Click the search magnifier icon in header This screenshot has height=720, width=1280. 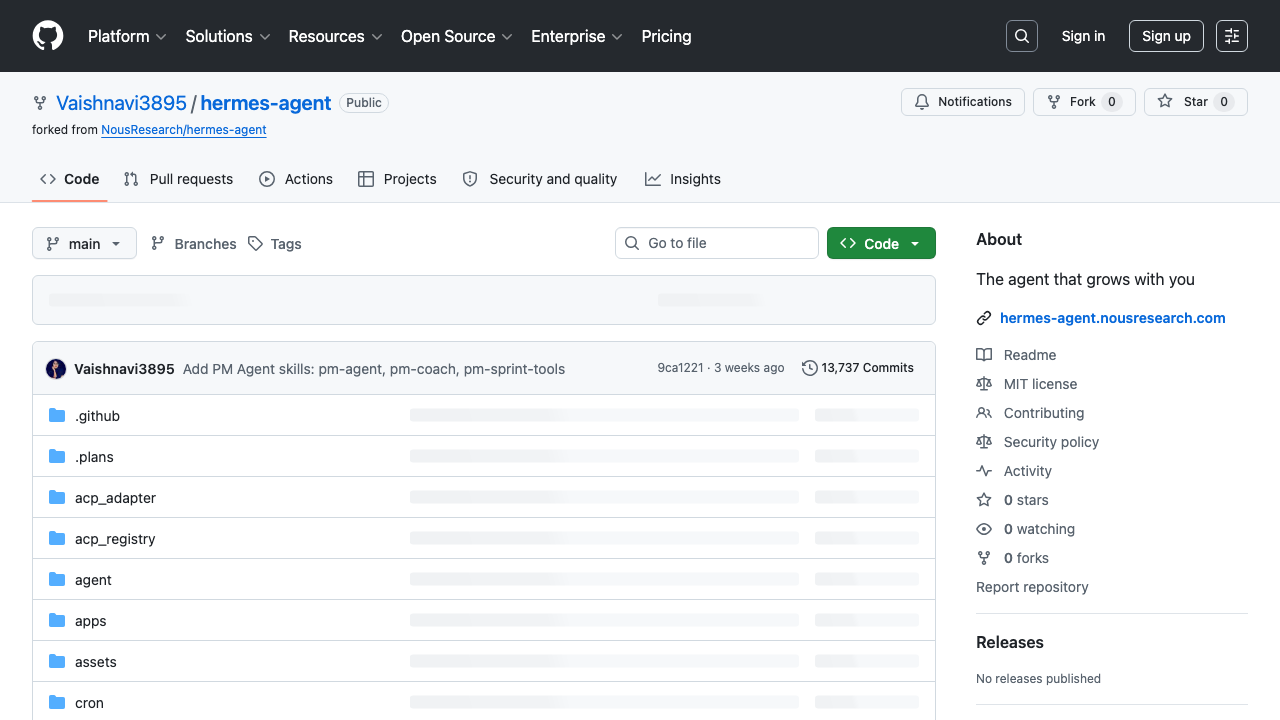(x=1022, y=36)
